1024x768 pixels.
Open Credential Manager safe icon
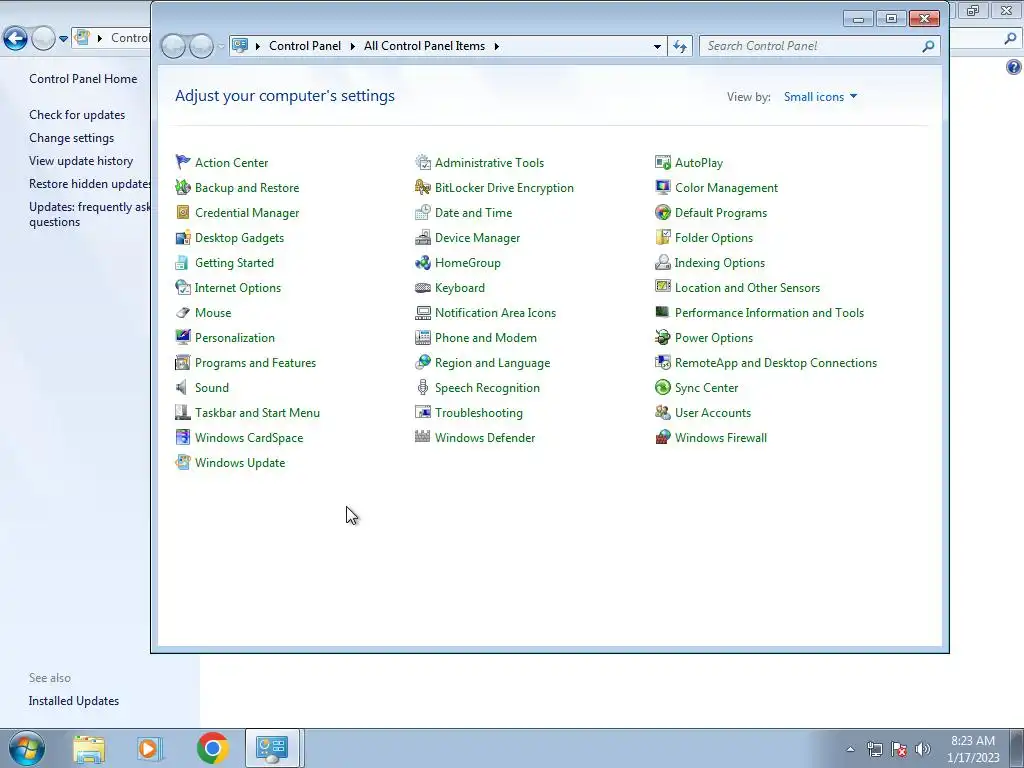(x=183, y=212)
